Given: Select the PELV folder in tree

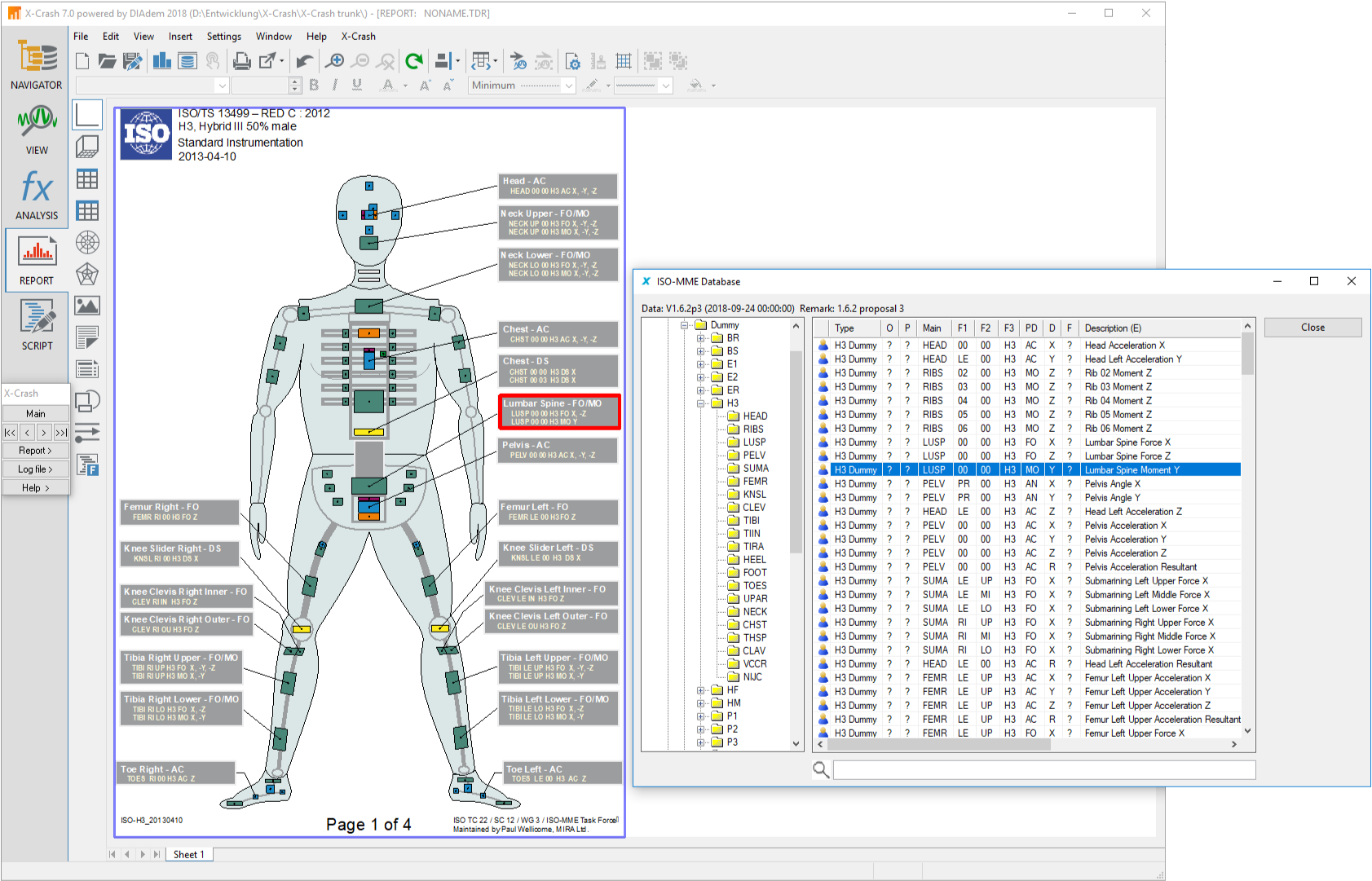Looking at the screenshot, I should click(754, 456).
